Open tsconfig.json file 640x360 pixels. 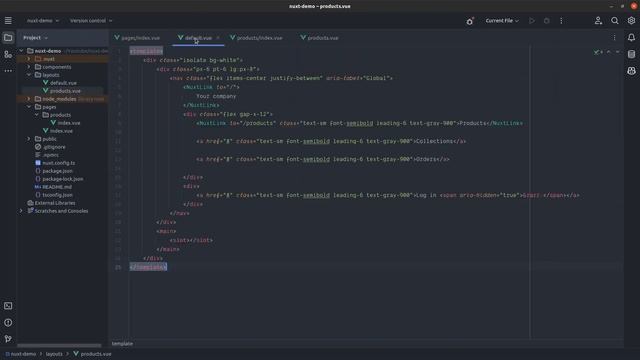click(x=57, y=195)
